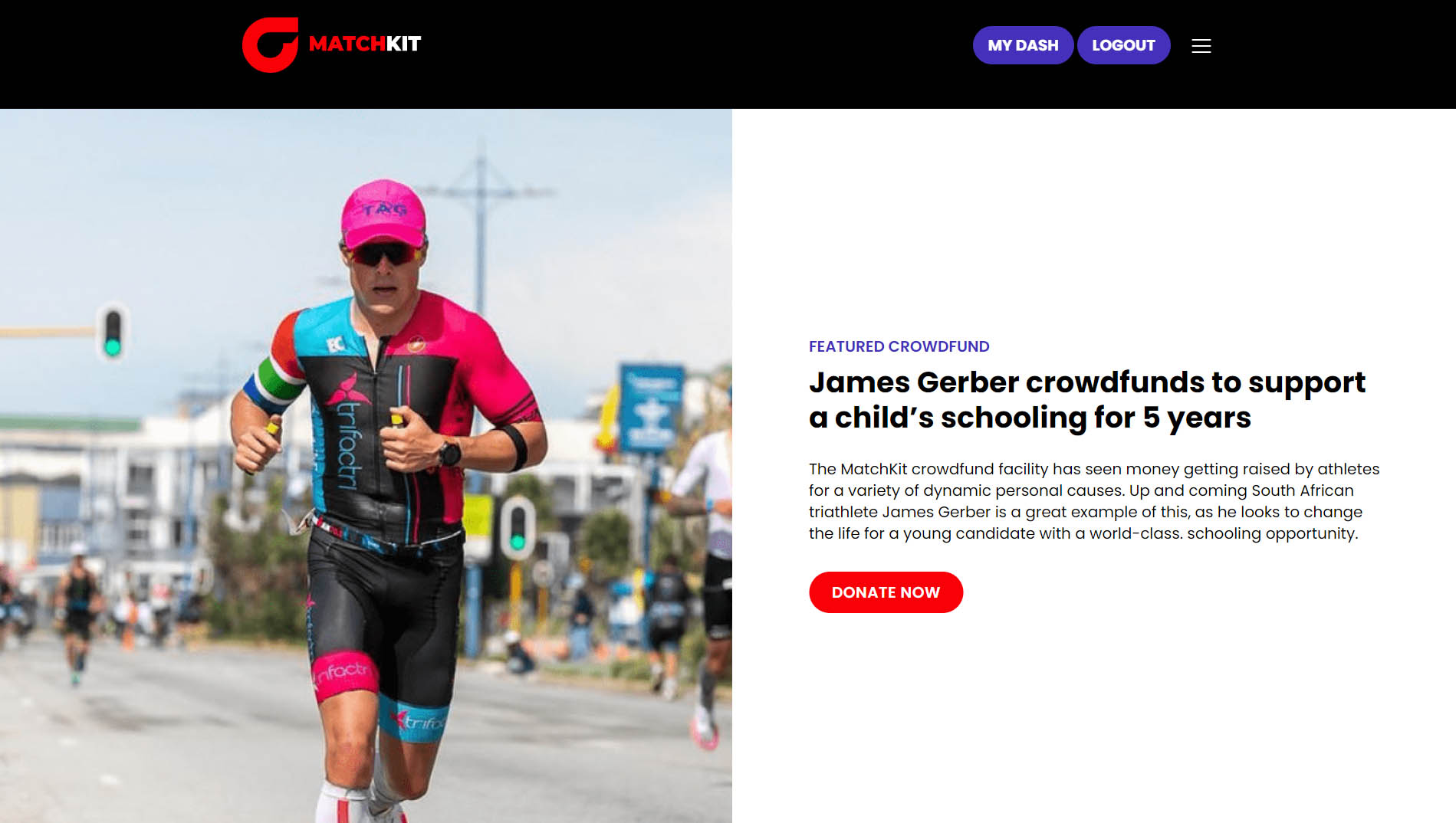Click the runner's dark sunglasses in photo

click(x=383, y=253)
